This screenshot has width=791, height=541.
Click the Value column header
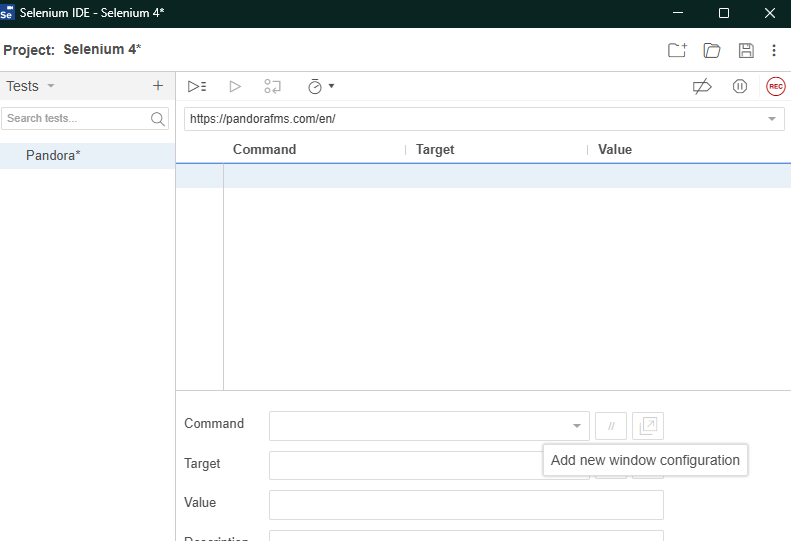(615, 149)
